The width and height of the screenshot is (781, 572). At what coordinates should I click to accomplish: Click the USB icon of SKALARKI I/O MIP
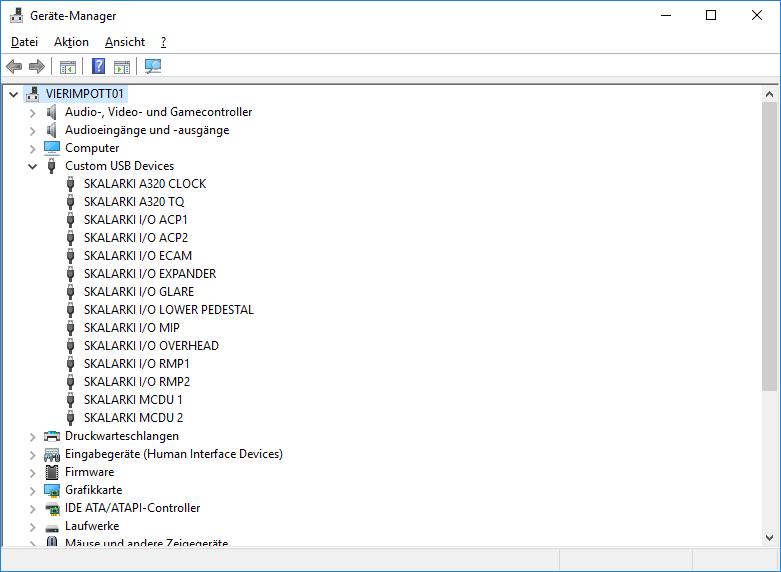pos(70,328)
